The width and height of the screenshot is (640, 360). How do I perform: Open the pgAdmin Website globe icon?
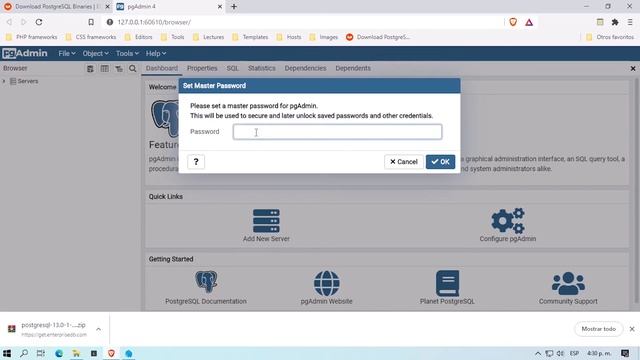point(327,283)
